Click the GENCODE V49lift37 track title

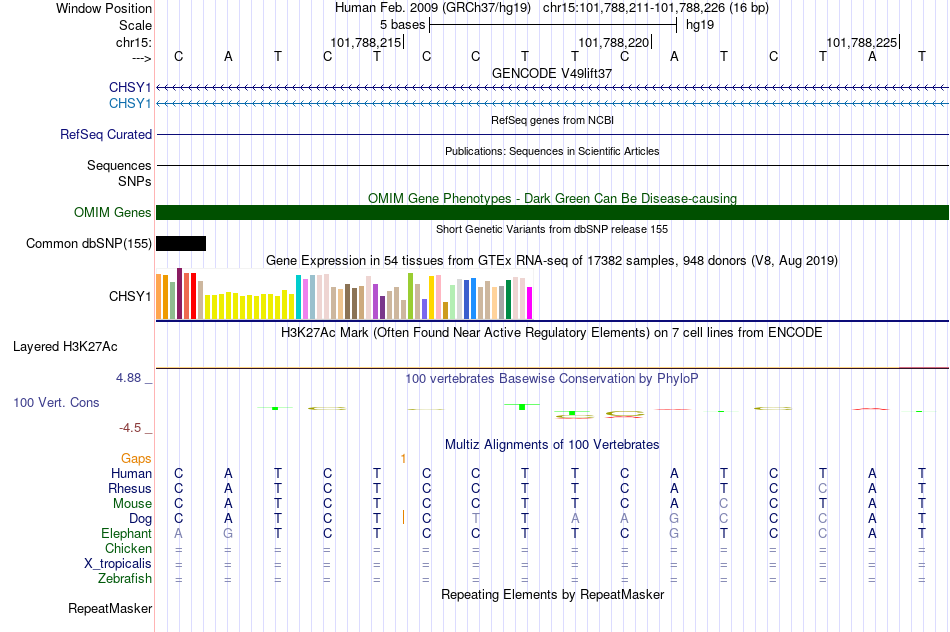tap(552, 73)
